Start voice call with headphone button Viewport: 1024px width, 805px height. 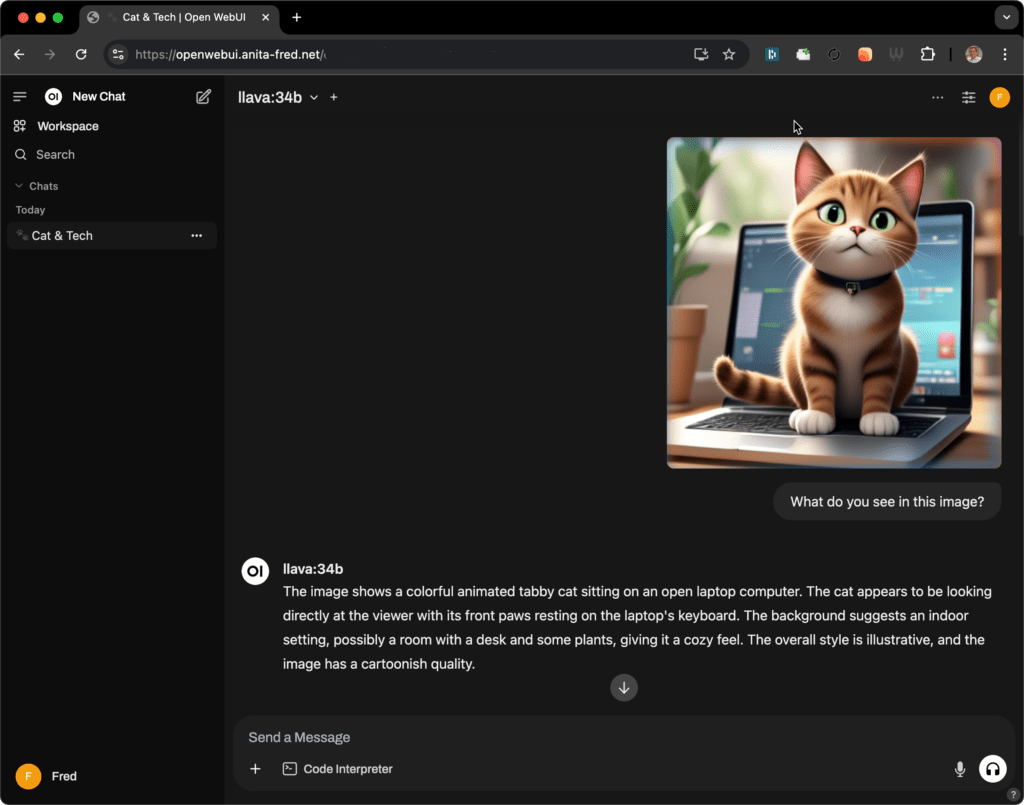992,768
